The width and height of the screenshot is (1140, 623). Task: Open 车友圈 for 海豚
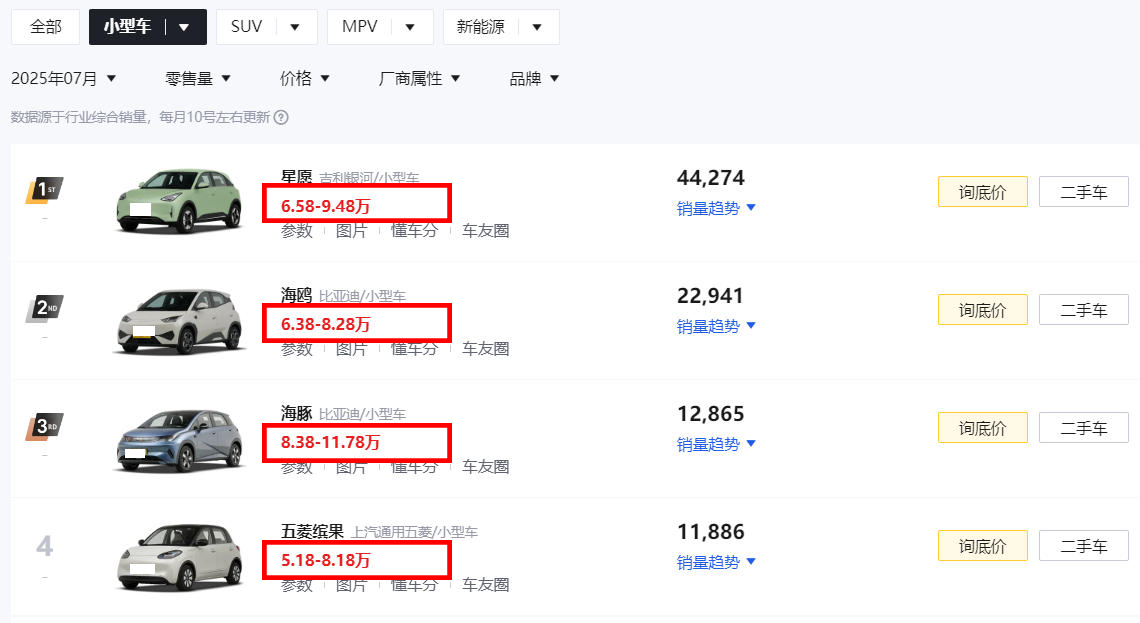(486, 467)
